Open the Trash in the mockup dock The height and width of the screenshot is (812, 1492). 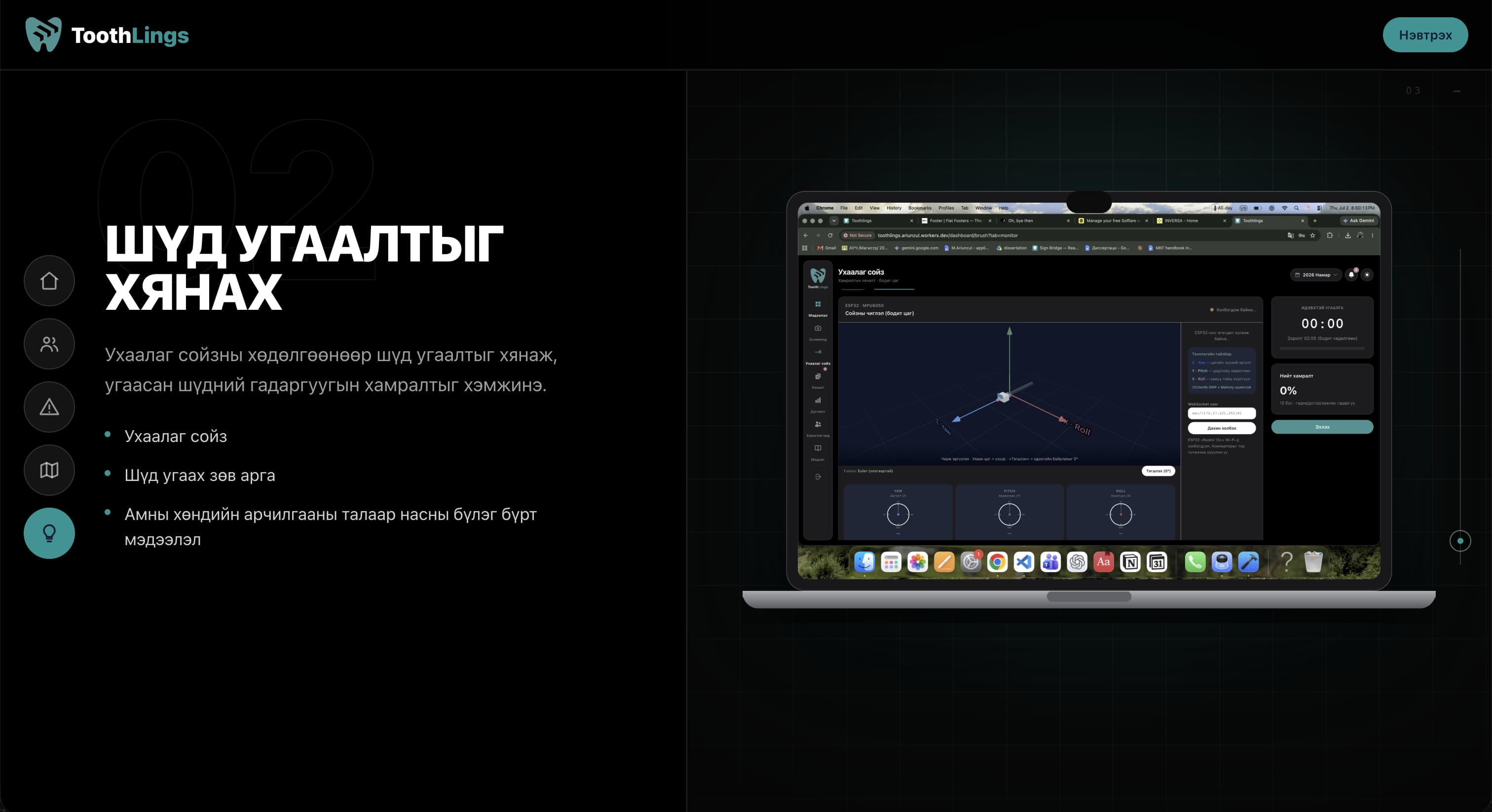[1313, 562]
